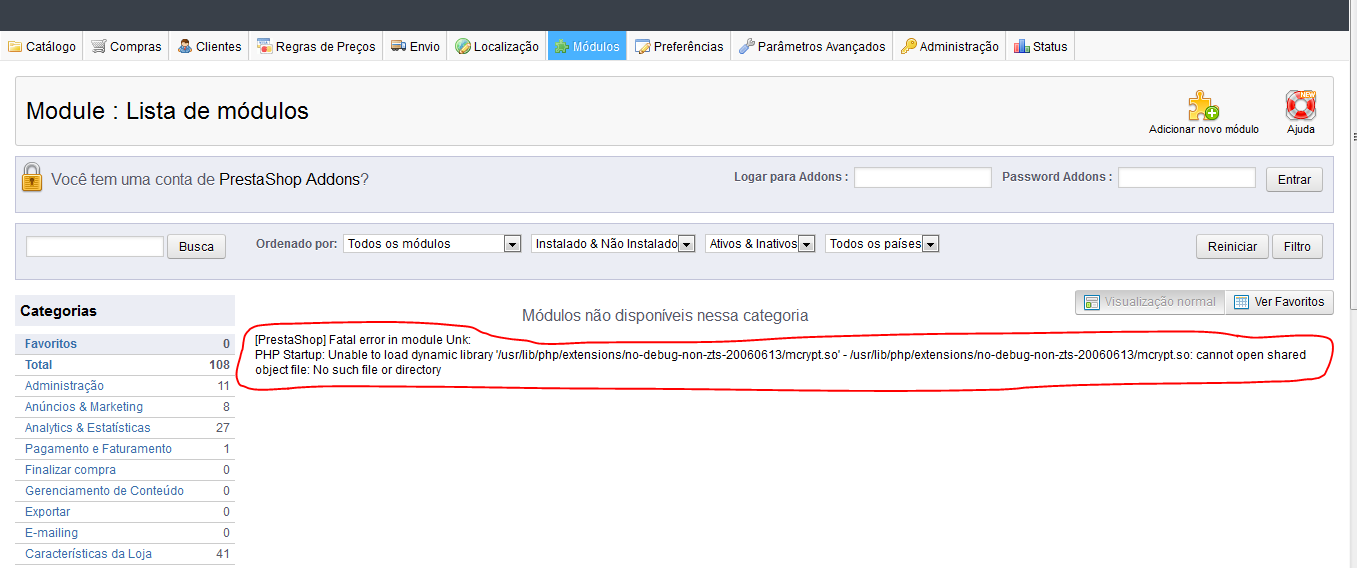Click the Administração key icon
Screen dimensions: 1357x568
tap(908, 46)
